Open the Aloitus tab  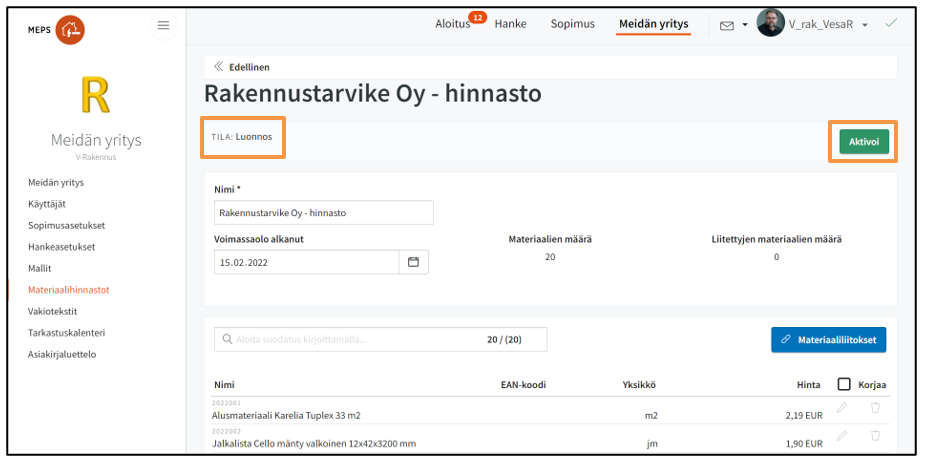pos(452,24)
